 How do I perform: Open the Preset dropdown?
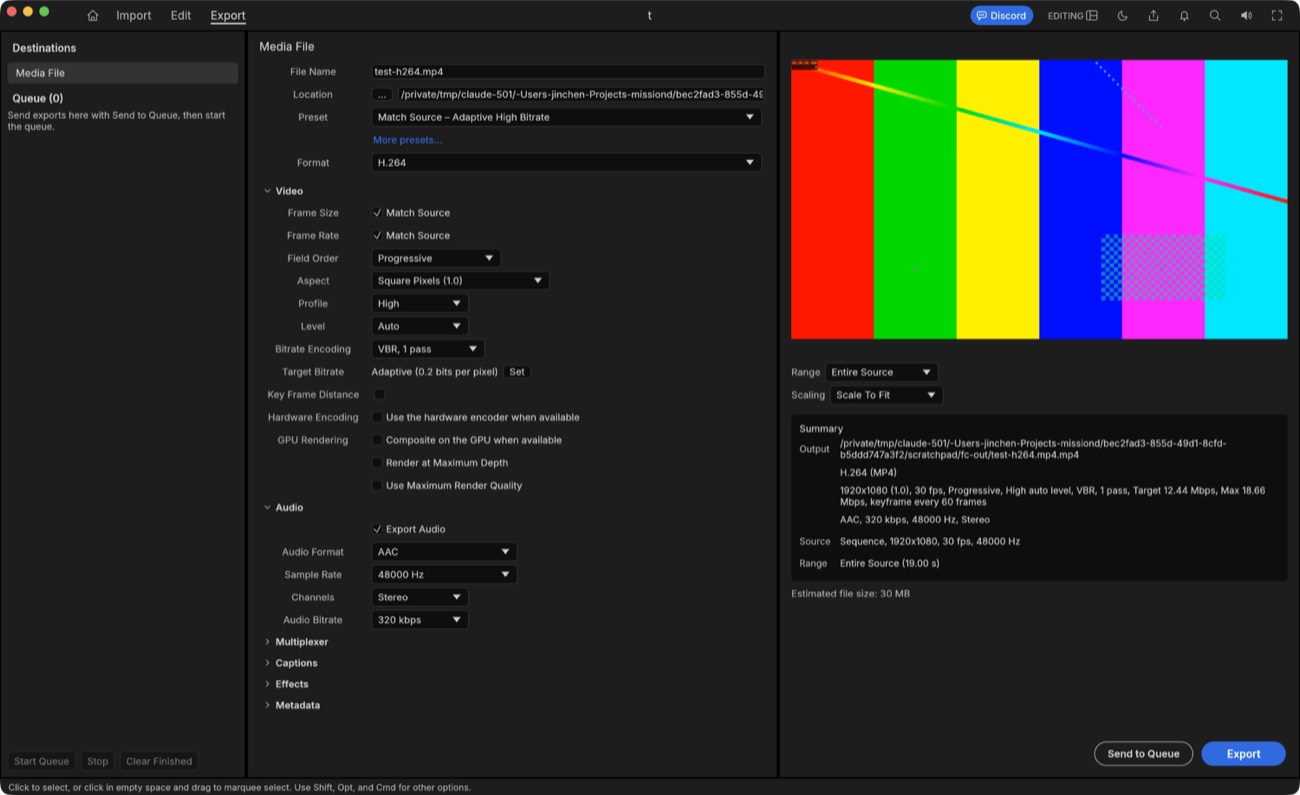tap(566, 117)
